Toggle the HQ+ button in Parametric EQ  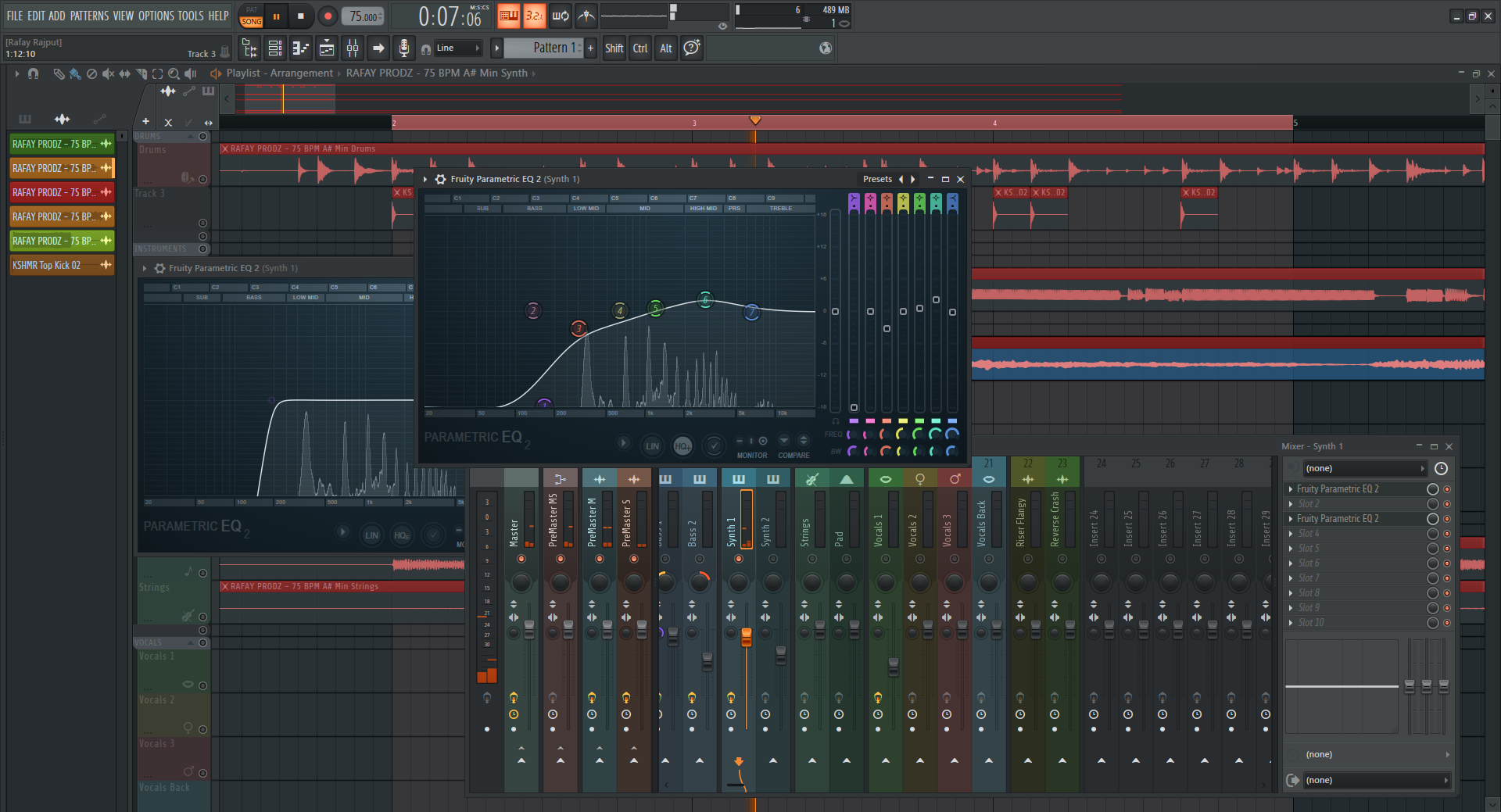click(x=682, y=446)
